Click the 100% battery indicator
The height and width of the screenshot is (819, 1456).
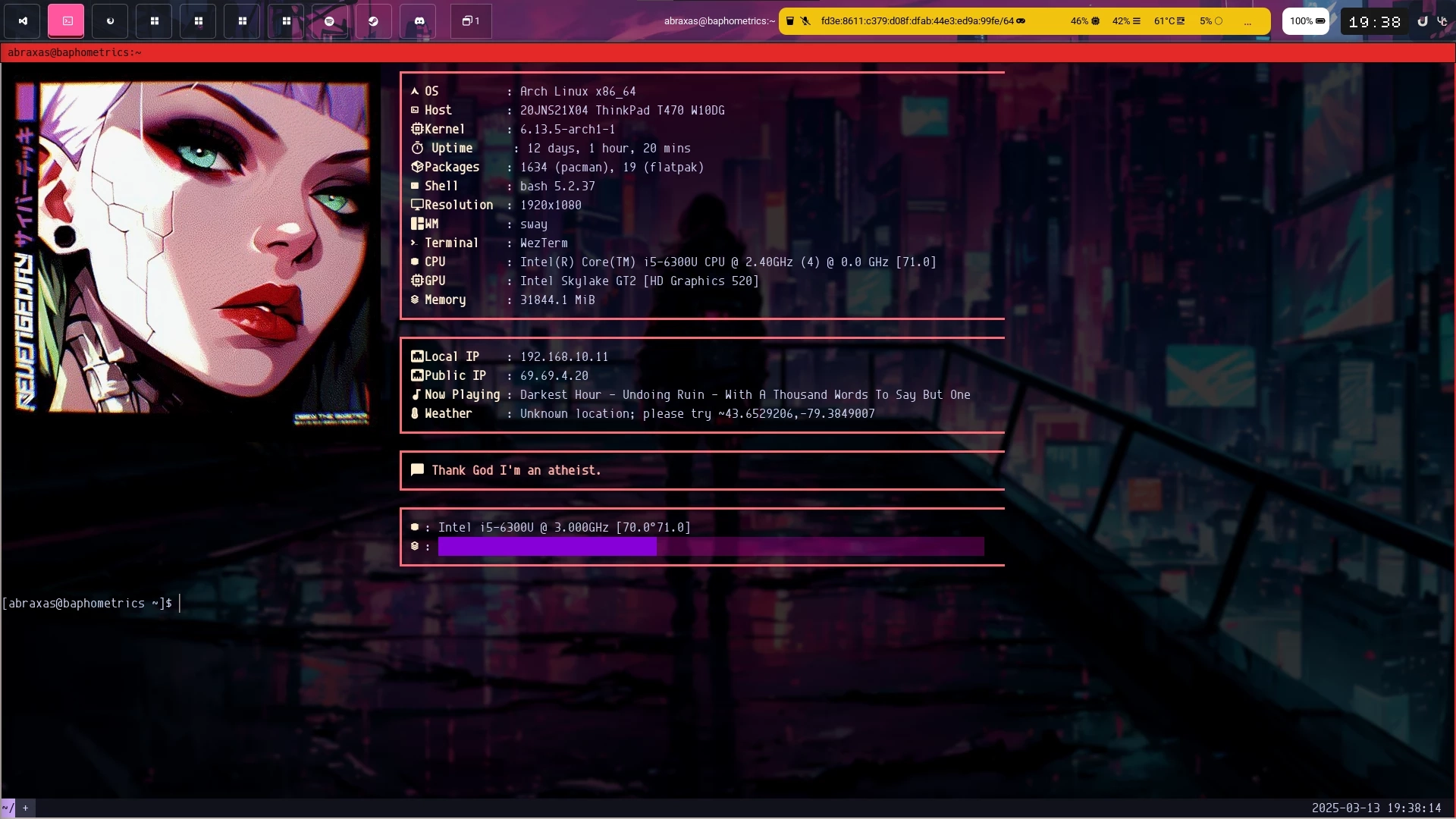click(x=1306, y=21)
